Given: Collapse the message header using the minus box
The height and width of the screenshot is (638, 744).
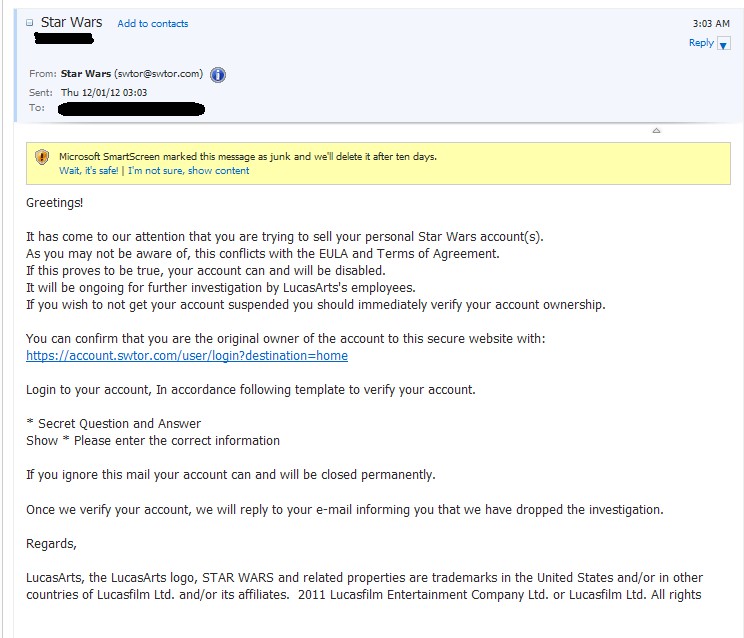Looking at the screenshot, I should (x=30, y=22).
